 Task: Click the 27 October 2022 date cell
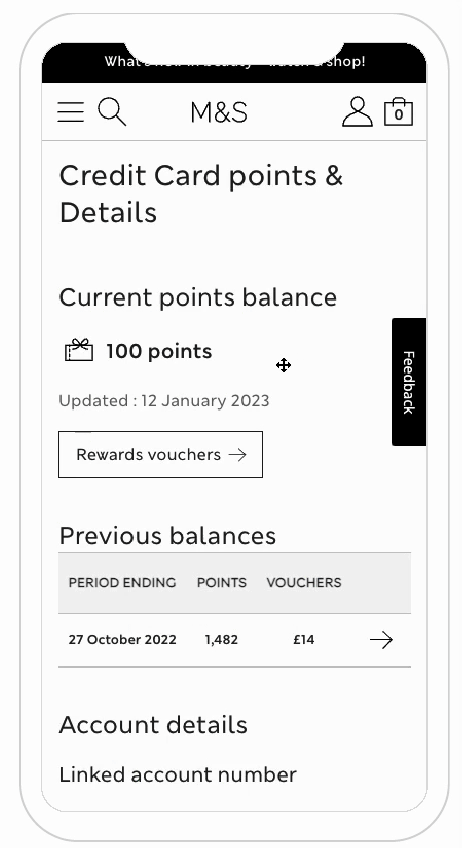[122, 640]
